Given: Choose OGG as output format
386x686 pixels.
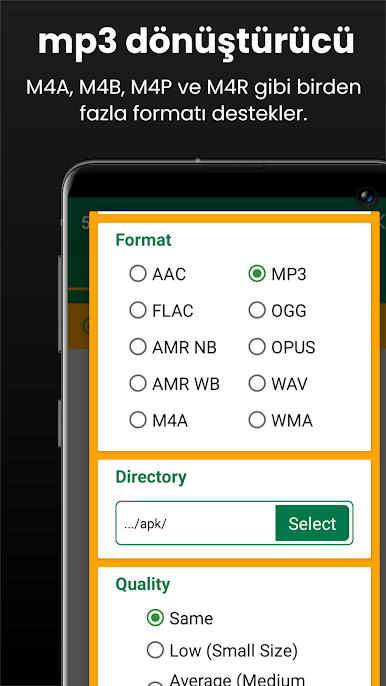Looking at the screenshot, I should point(257,310).
